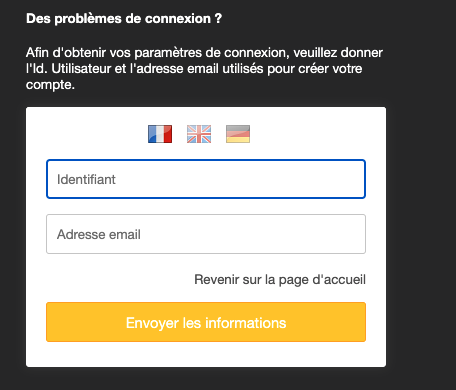Click the blue-white-red tricolor flag
This screenshot has width=456, height=390.
coord(160,134)
